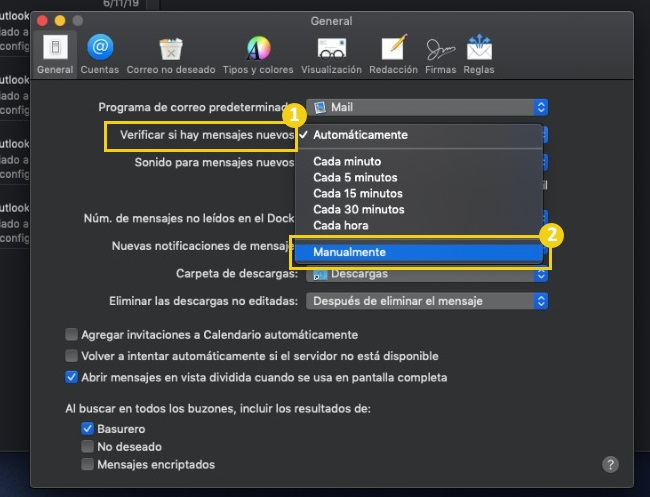
Task: Select Manualmente from the menu
Action: click(419, 252)
